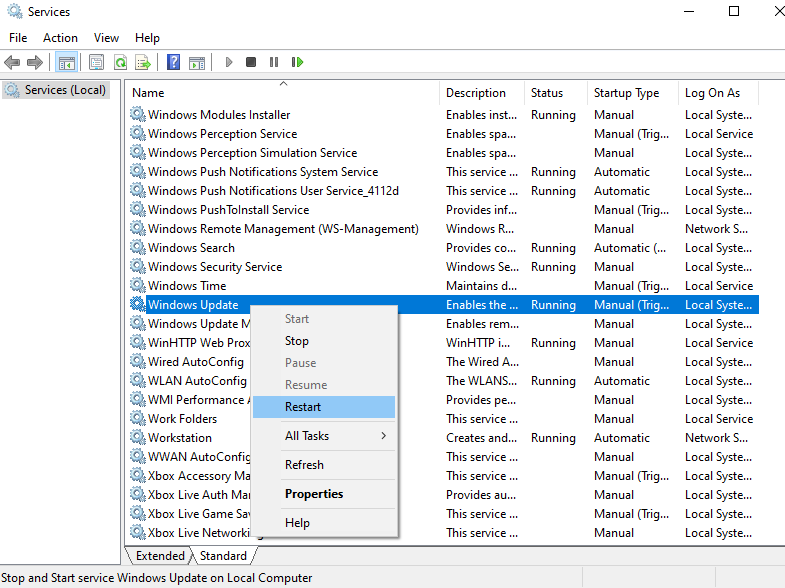This screenshot has width=785, height=588.
Task: Open the View menu
Action: [x=106, y=37]
